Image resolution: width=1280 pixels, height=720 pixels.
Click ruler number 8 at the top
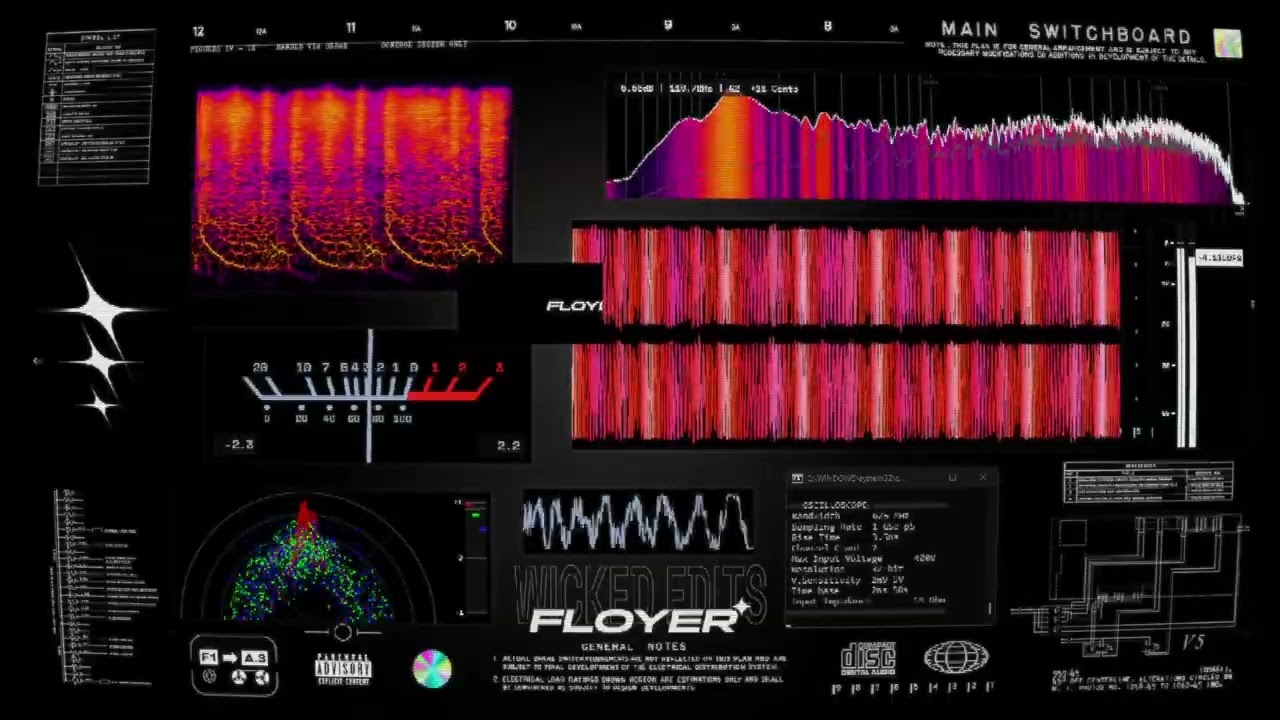[x=827, y=26]
